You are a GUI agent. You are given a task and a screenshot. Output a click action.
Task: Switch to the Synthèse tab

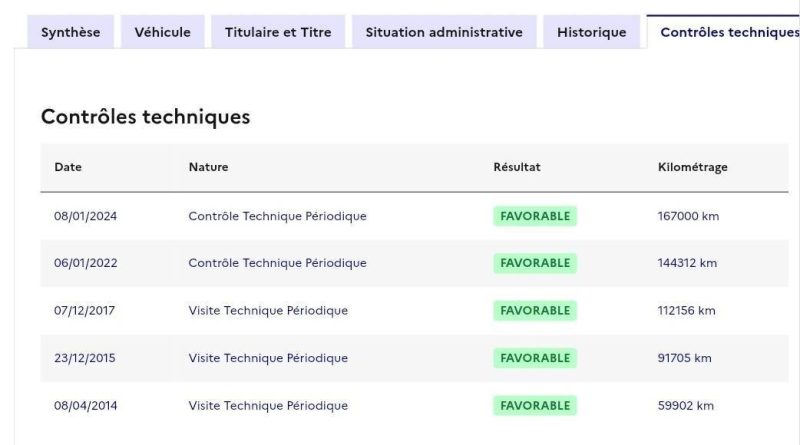point(69,32)
